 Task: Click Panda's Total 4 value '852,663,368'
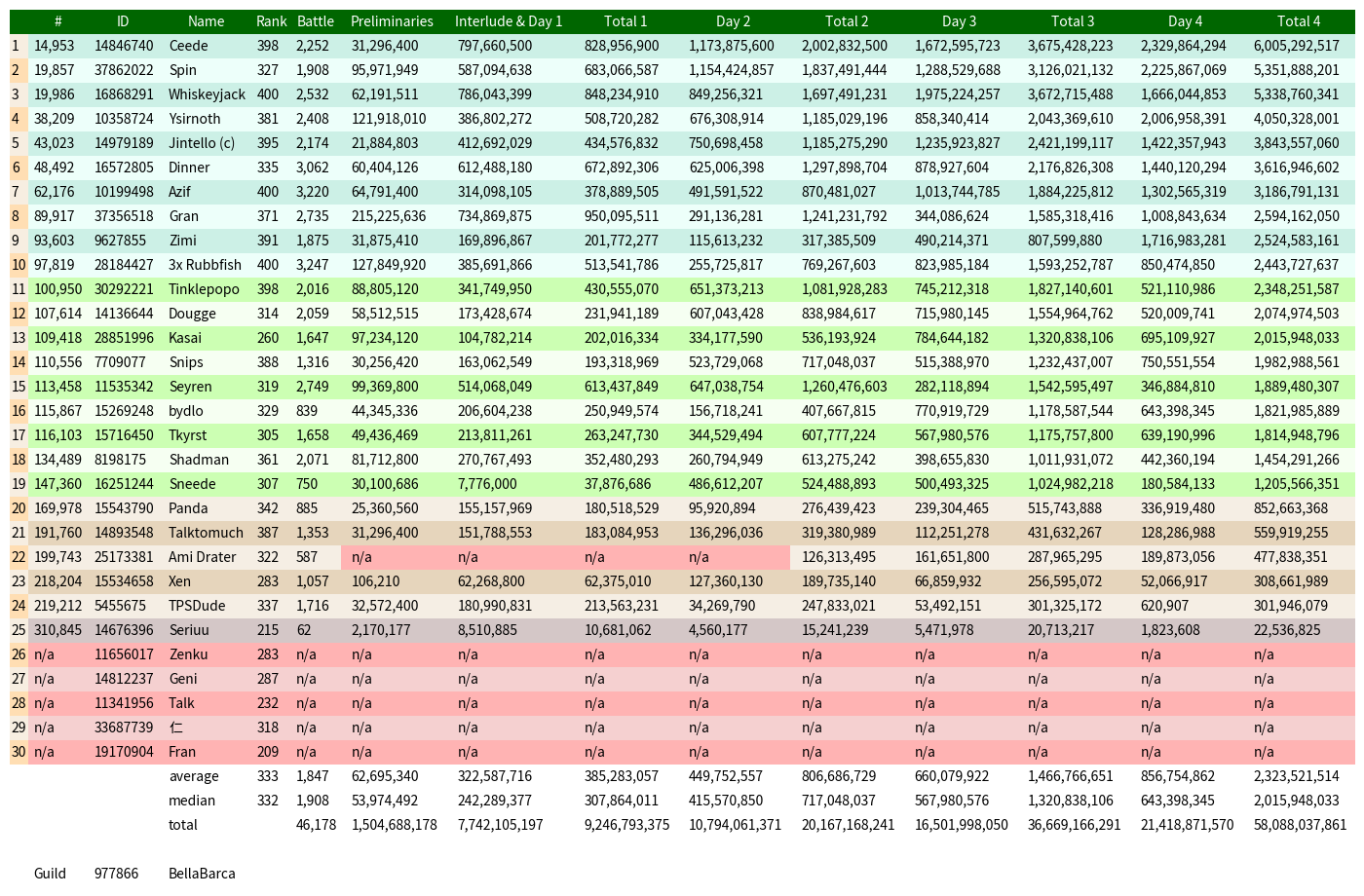(1291, 508)
